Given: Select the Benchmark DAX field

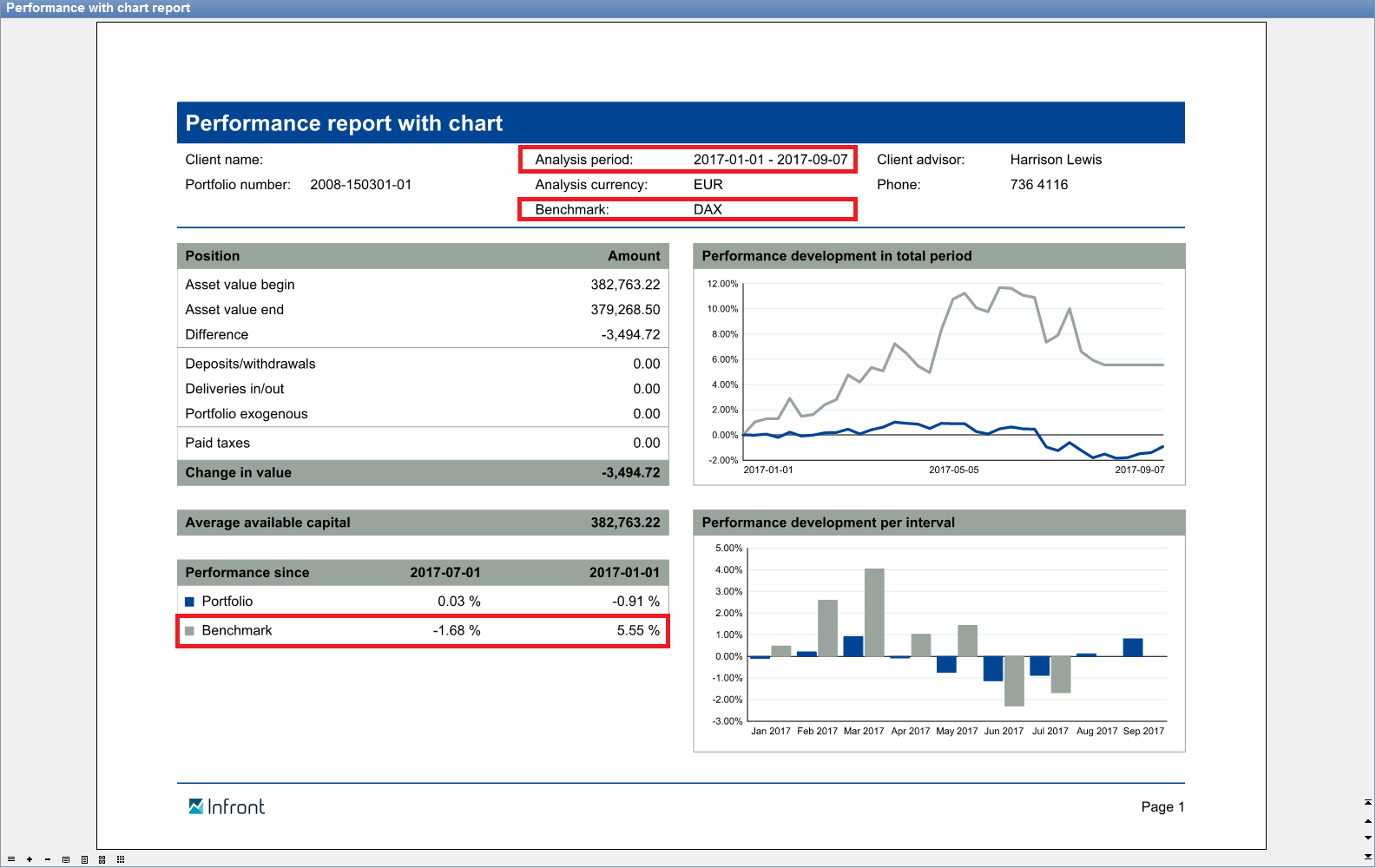Looking at the screenshot, I should [x=707, y=209].
